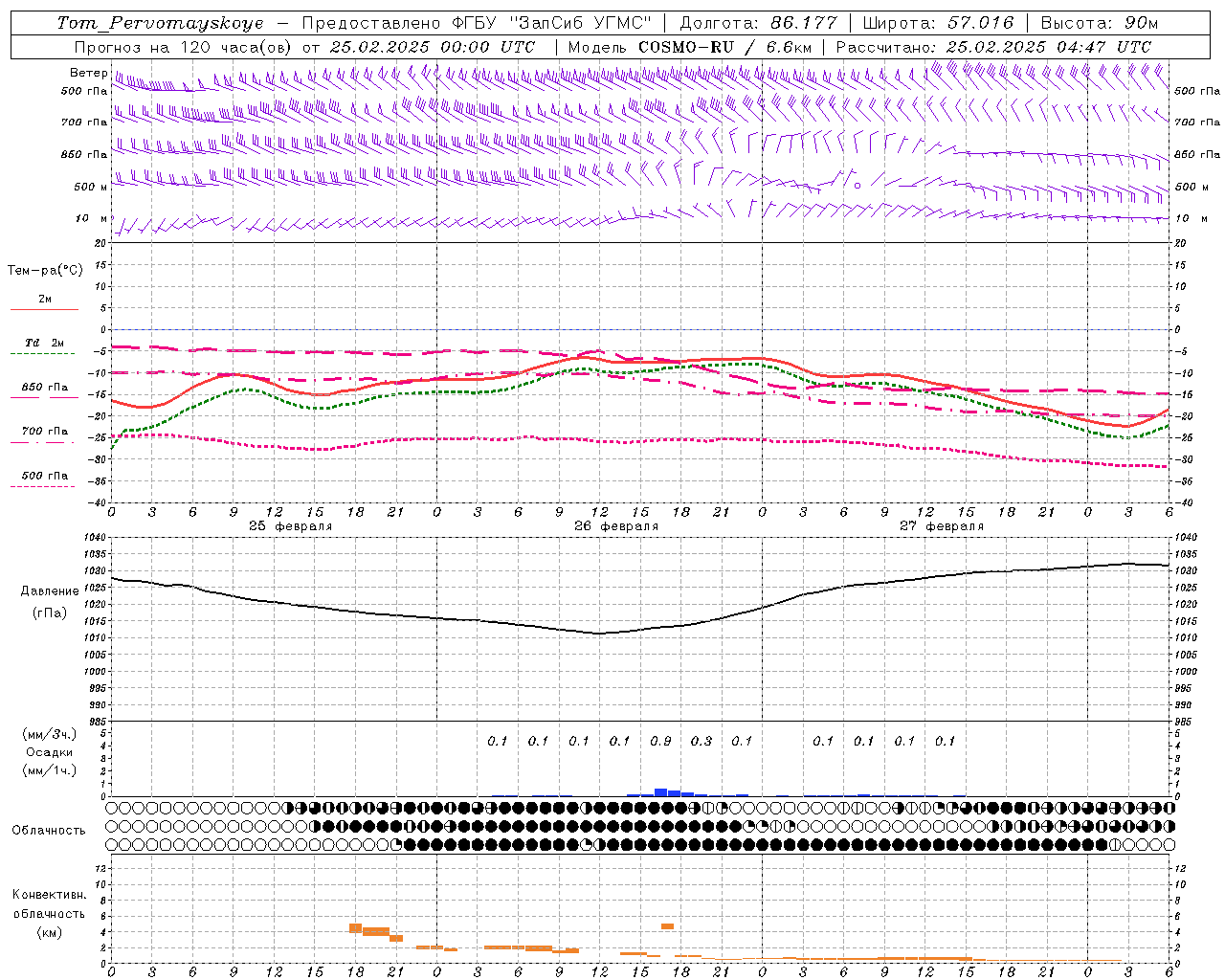Click the Давление pressure chart title
The width and height of the screenshot is (1225, 980).
pos(50,591)
